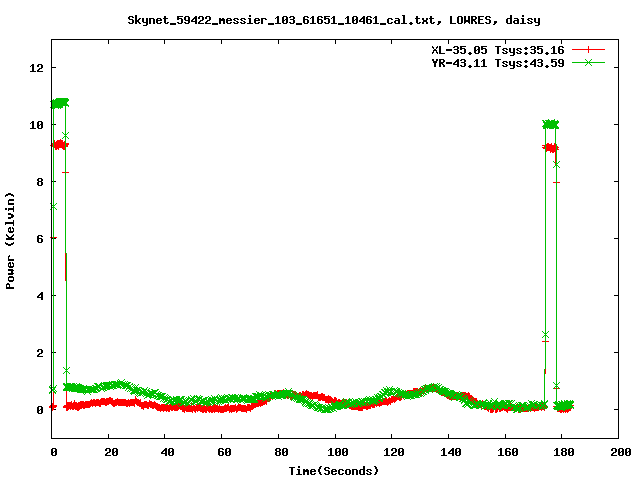This screenshot has height=480, width=640.
Task: Click the red calibration plateau near 9.2 Kelvin at 175 seconds
Action: [x=551, y=148]
